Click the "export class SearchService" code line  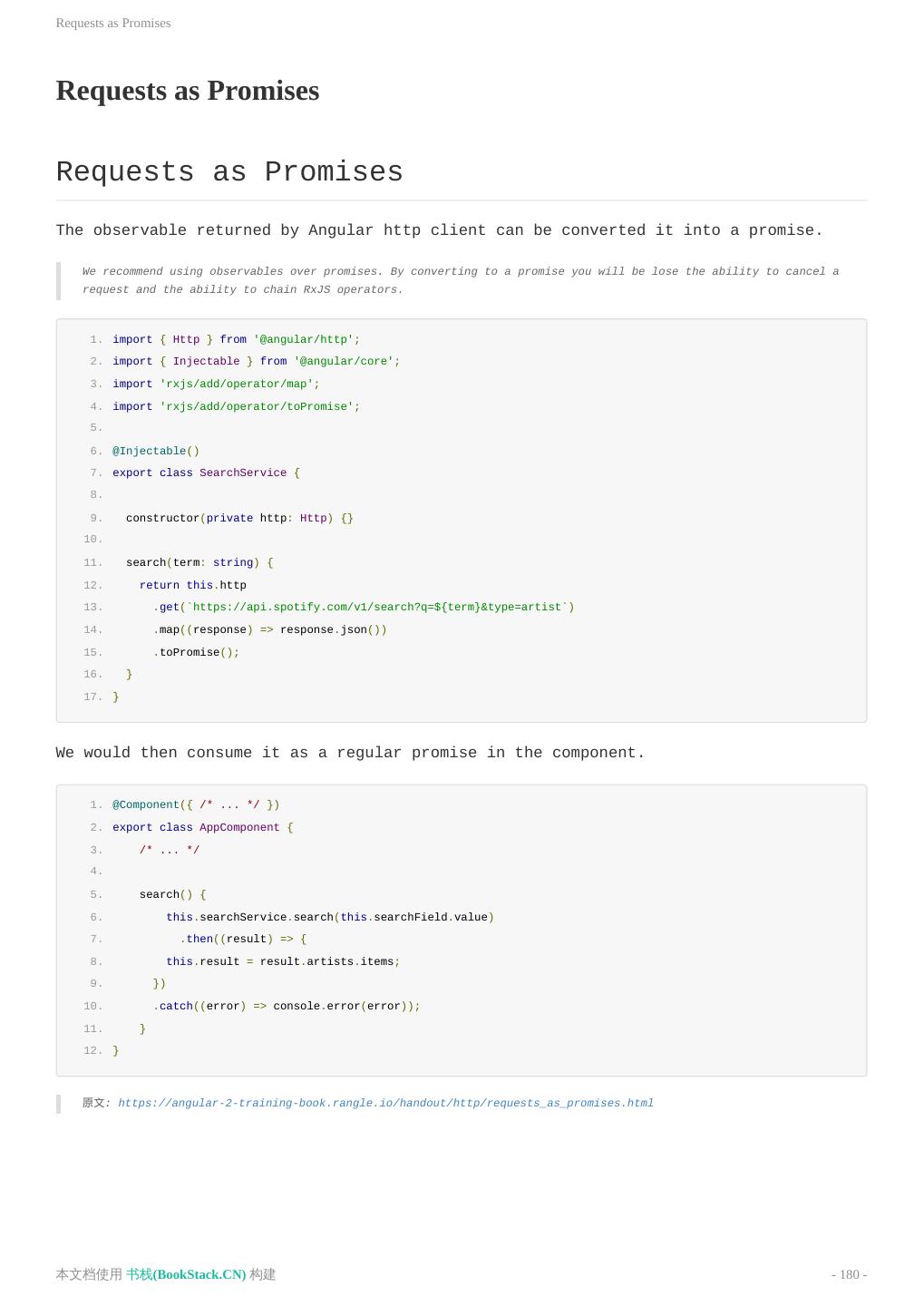coord(206,473)
